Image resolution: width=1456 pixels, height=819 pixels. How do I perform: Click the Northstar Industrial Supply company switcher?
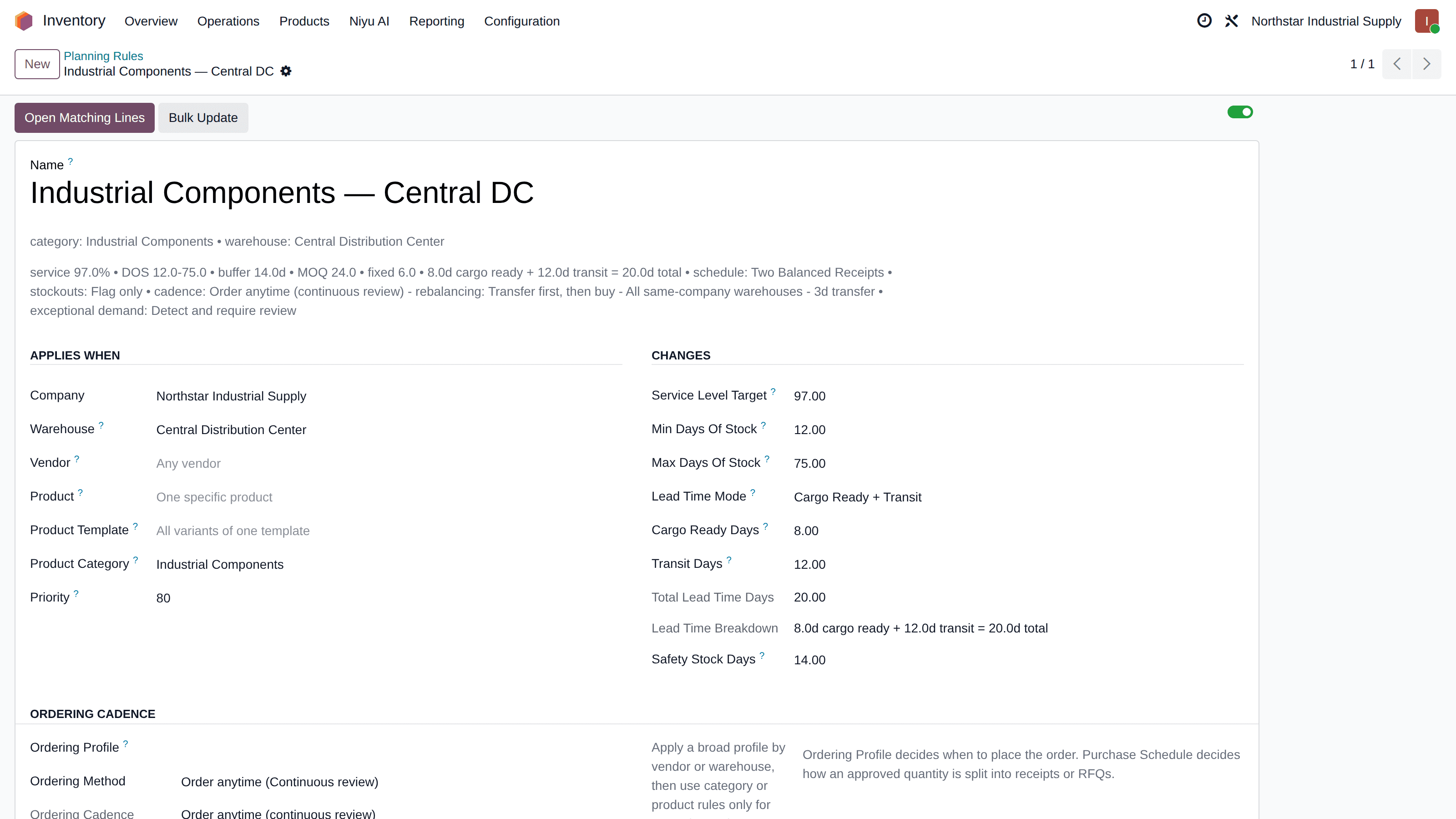(1326, 21)
